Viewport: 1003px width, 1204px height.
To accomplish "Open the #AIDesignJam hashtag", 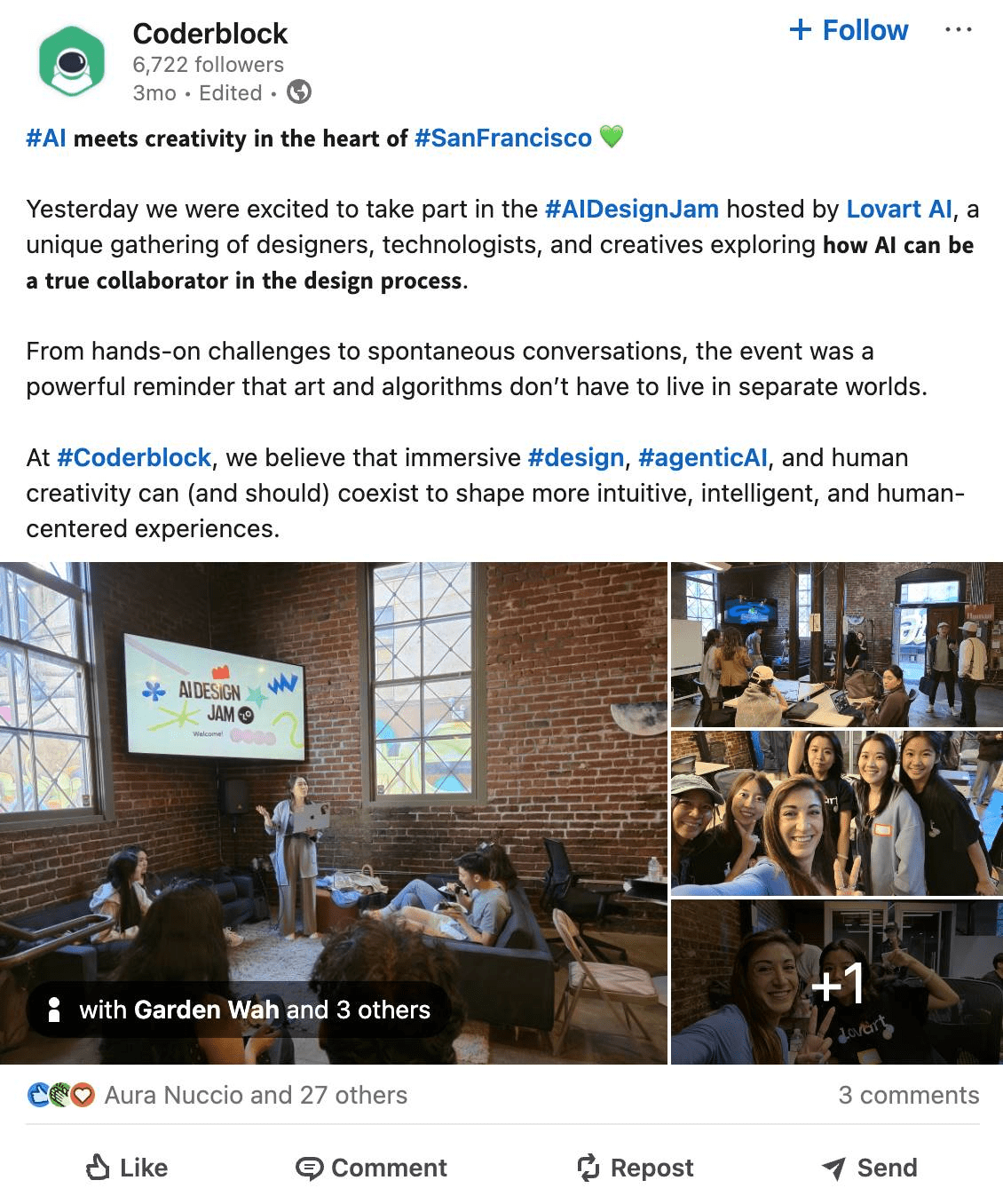I will (x=632, y=210).
